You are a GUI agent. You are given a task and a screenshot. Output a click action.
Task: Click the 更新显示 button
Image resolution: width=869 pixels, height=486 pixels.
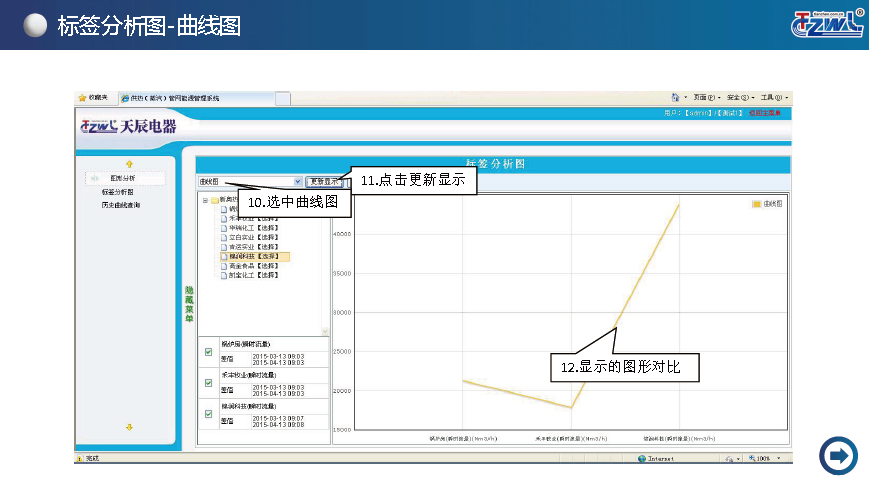pyautogui.click(x=325, y=182)
